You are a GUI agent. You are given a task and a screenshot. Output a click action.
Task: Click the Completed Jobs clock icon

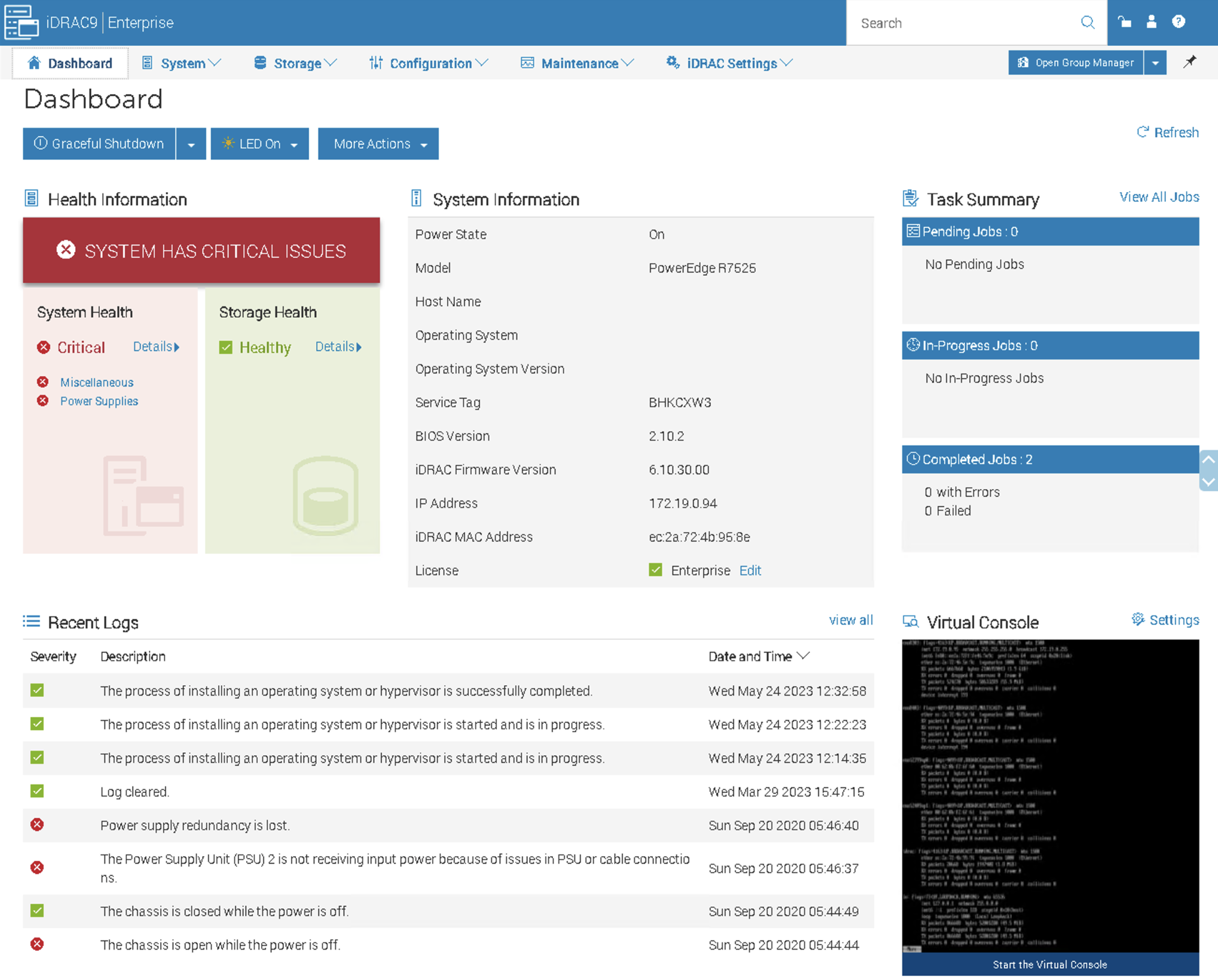913,459
